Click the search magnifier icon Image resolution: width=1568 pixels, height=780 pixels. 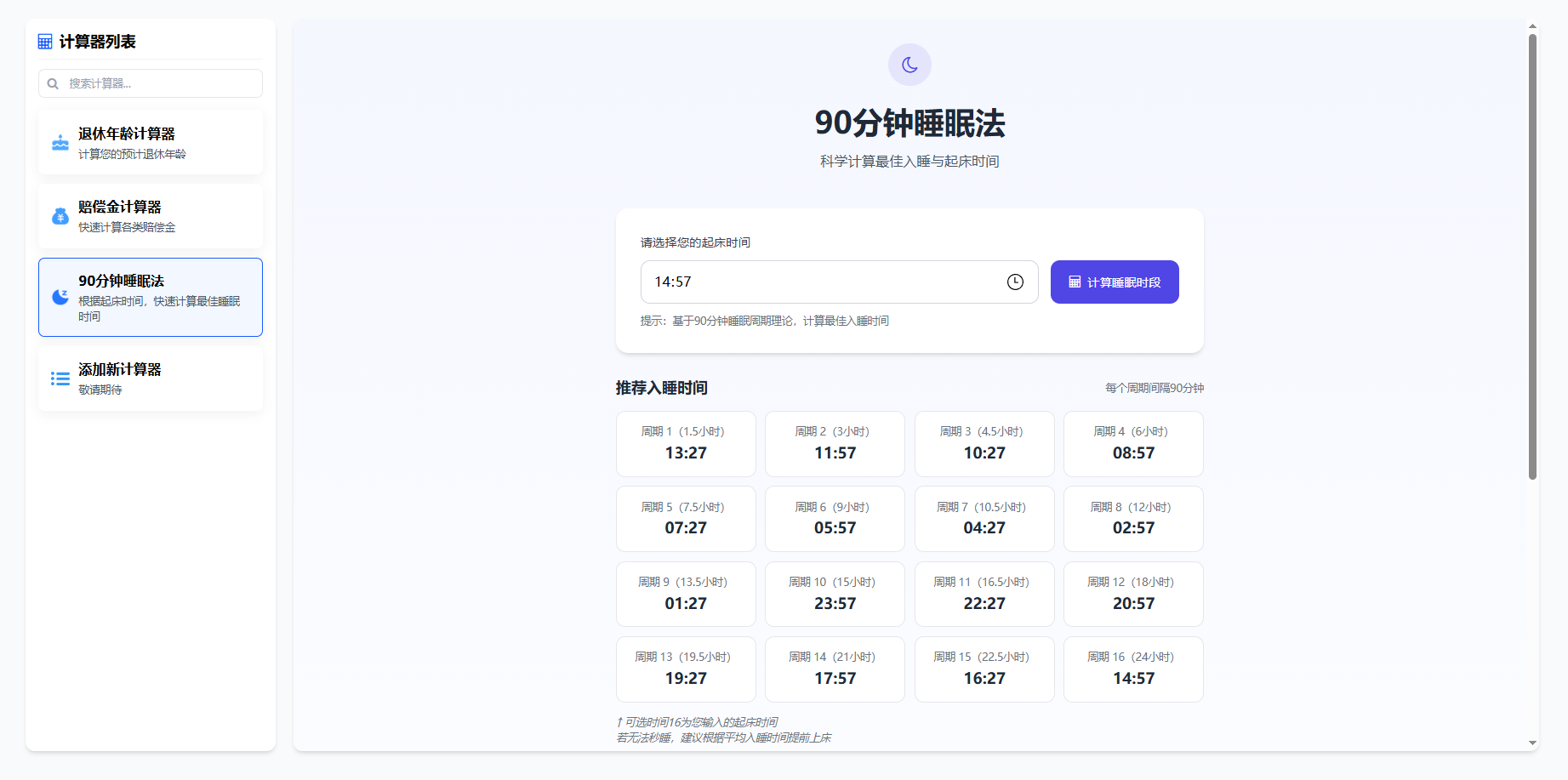pos(53,83)
